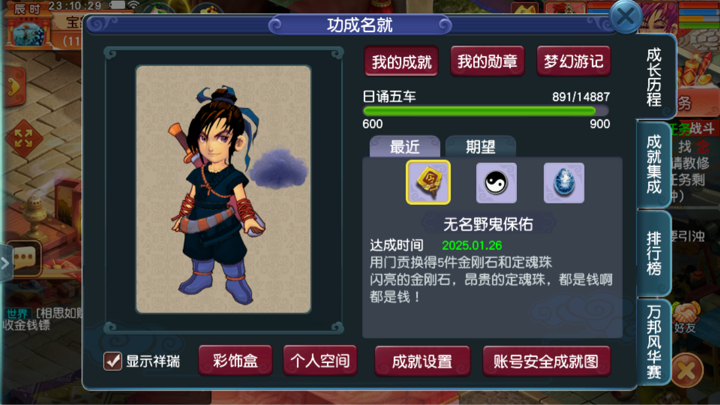Viewport: 720px width, 405px height.
Task: Open the 彩饰盒 button
Action: point(235,361)
